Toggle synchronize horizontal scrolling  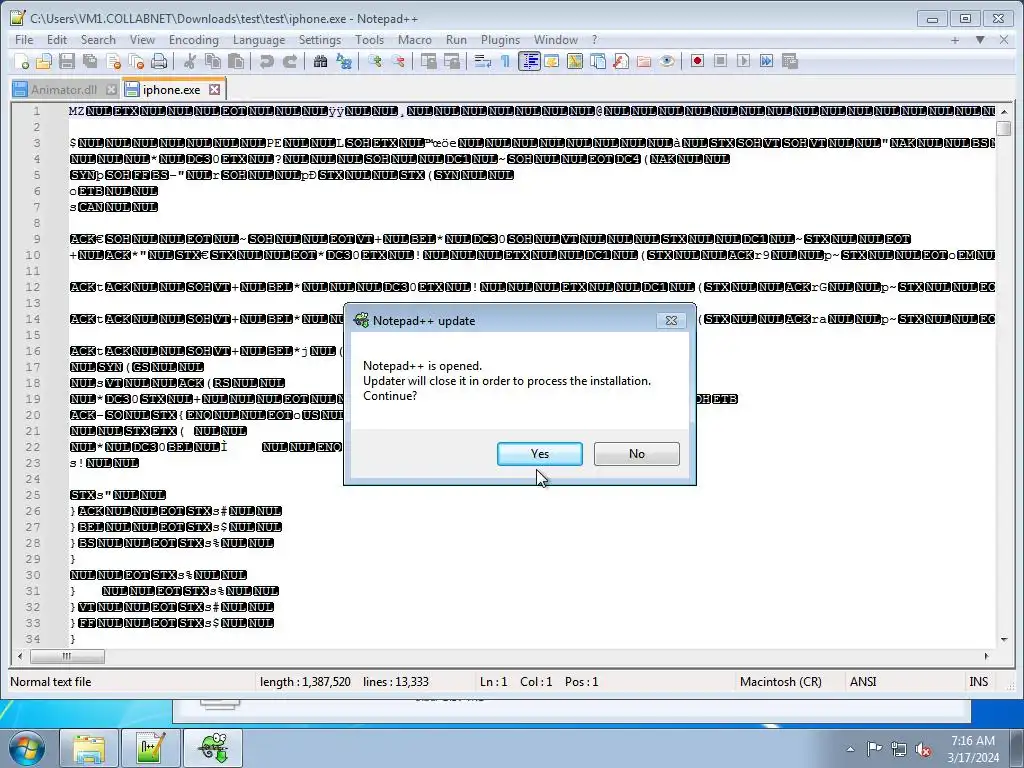coord(452,61)
